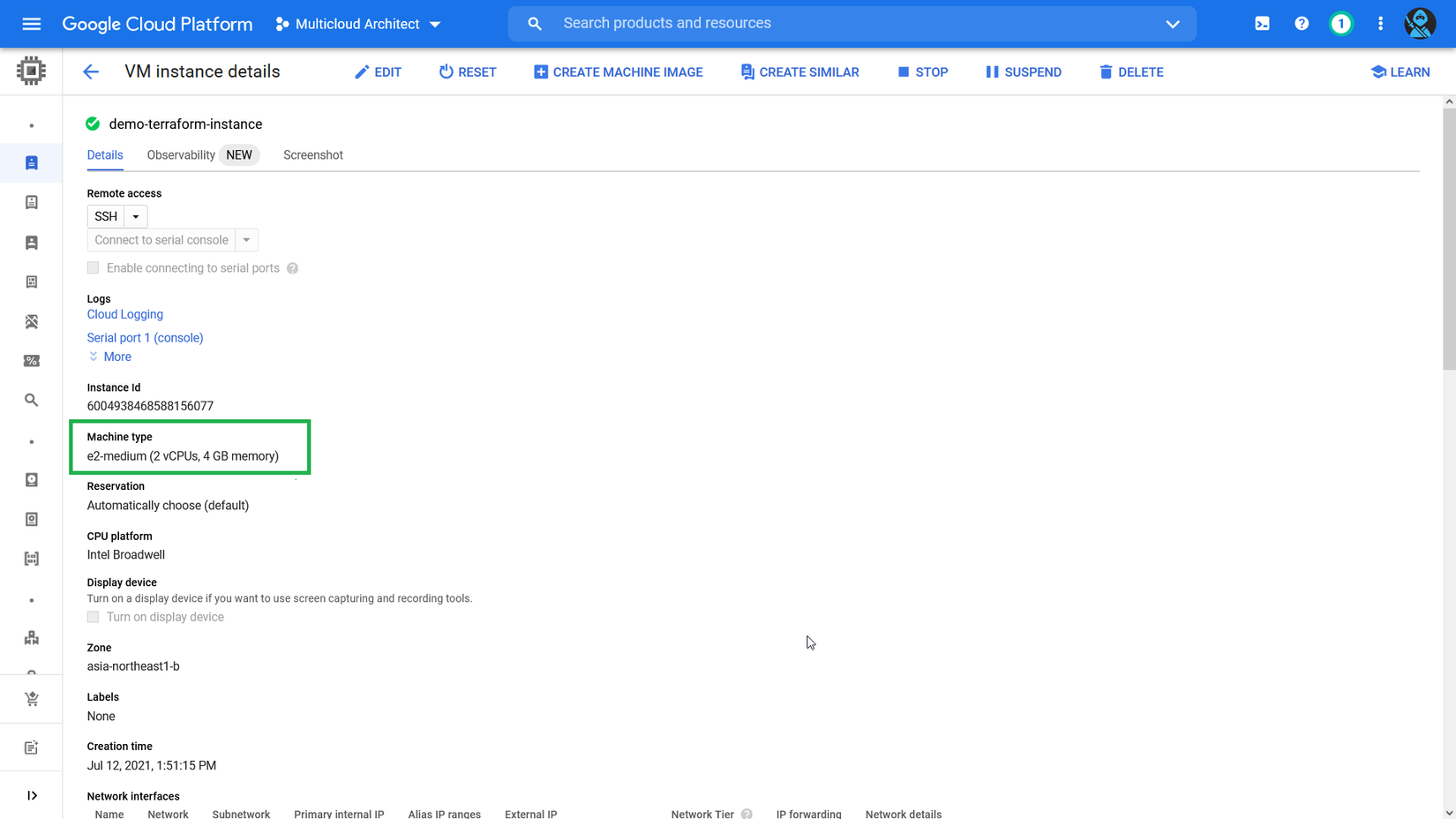Open the Release notes sidebar icon
Screen dimensions: 1456x819
(x=32, y=748)
